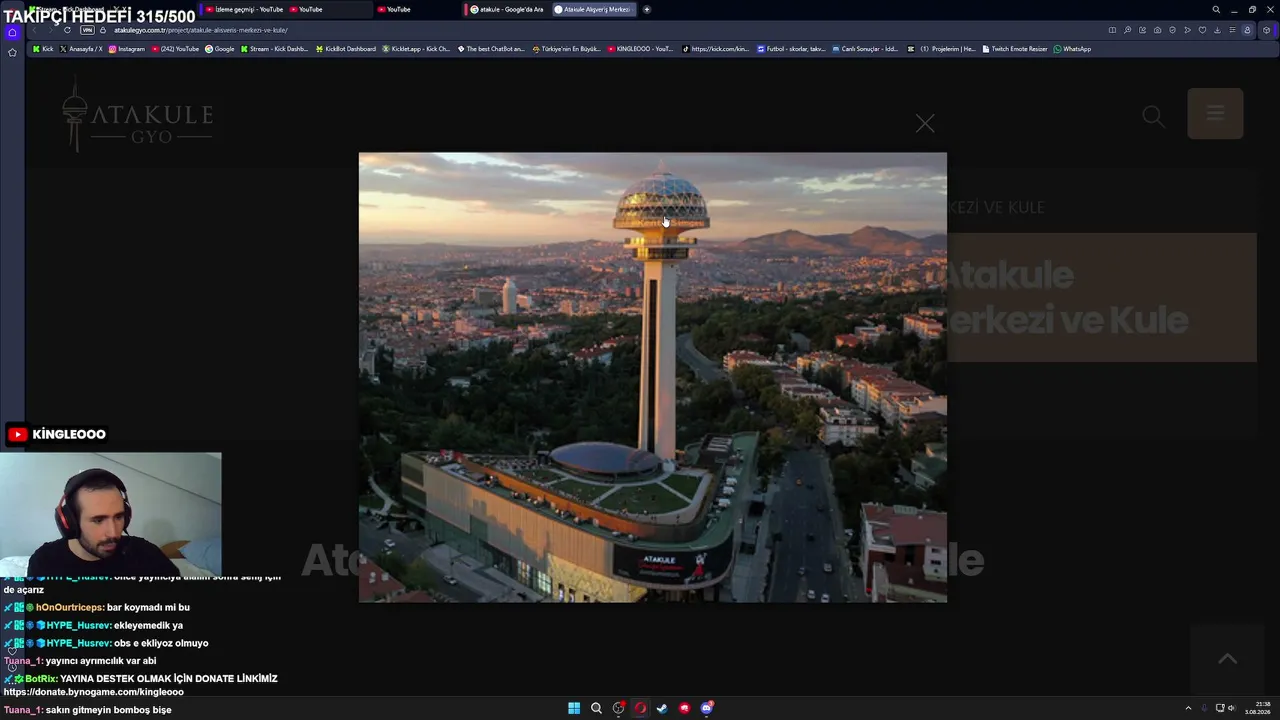This screenshot has width=1280, height=720.
Task: Open the Windows Start menu
Action: [x=574, y=708]
